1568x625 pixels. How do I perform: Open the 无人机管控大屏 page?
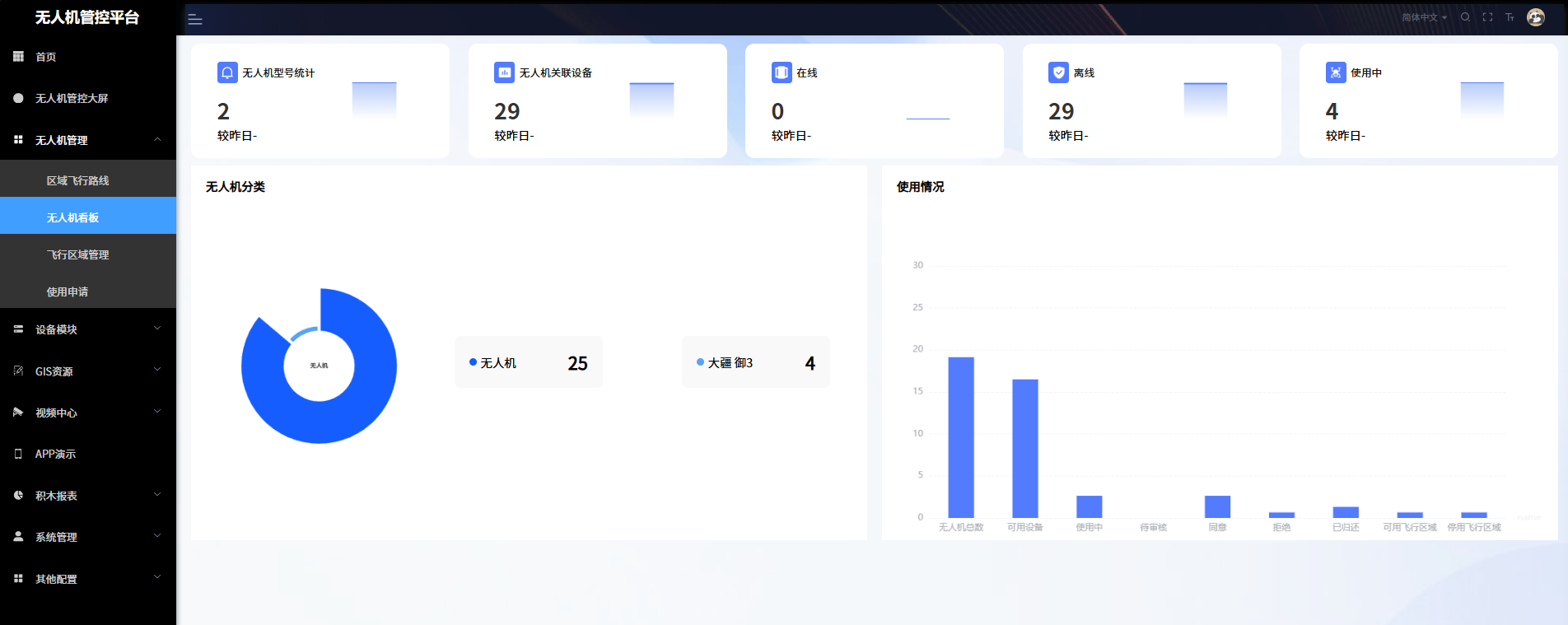click(x=72, y=98)
